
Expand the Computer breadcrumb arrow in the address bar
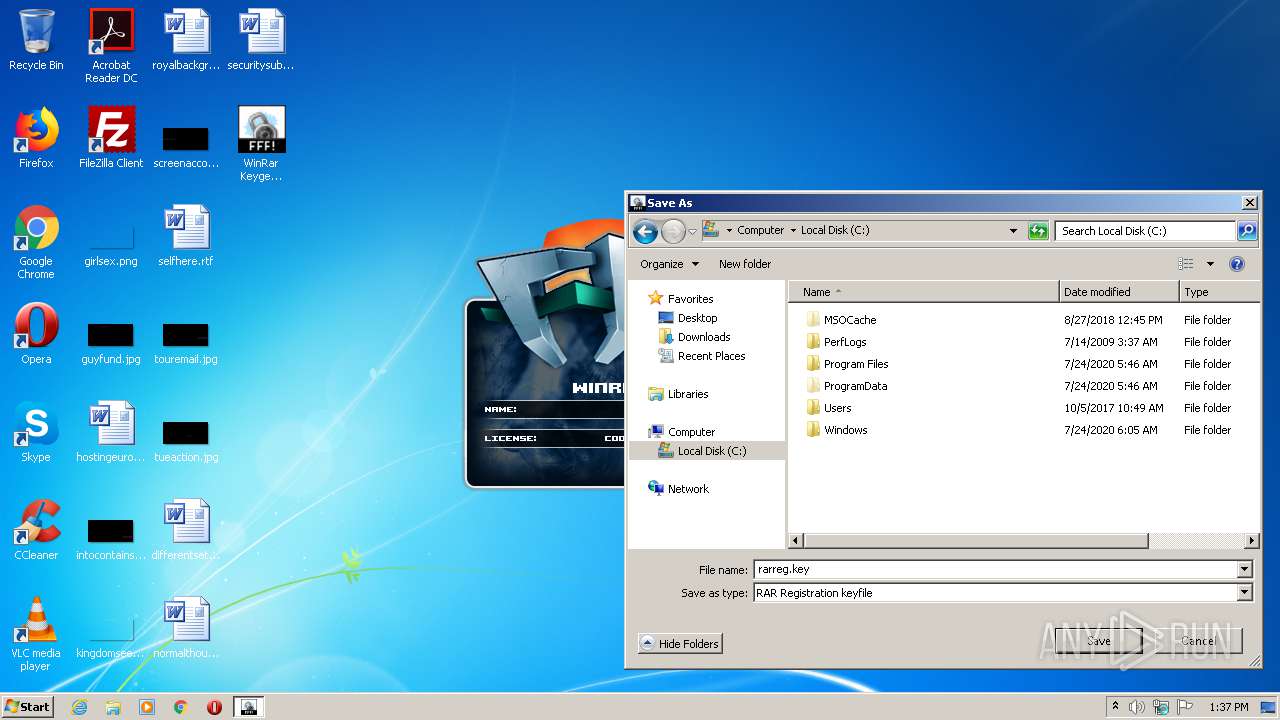click(793, 230)
